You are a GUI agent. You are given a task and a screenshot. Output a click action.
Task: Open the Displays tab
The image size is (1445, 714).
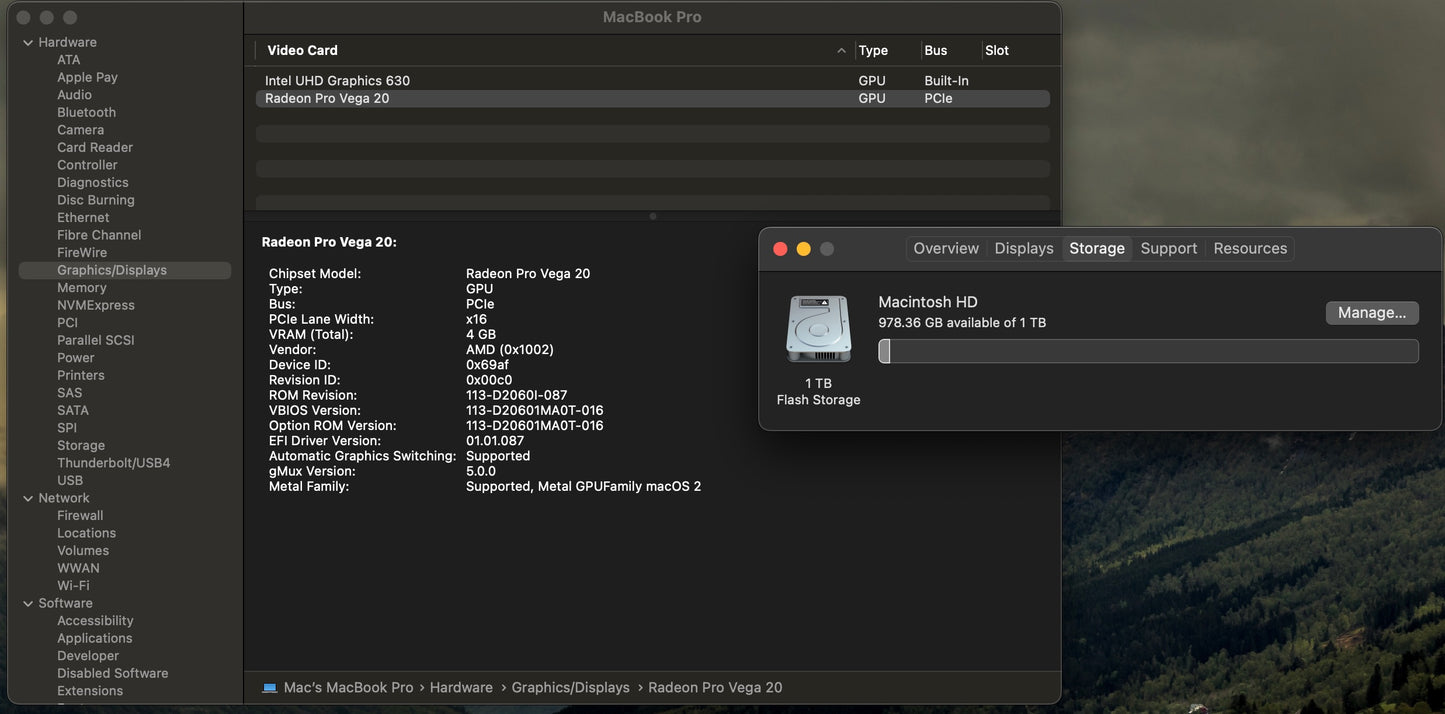tap(1023, 249)
